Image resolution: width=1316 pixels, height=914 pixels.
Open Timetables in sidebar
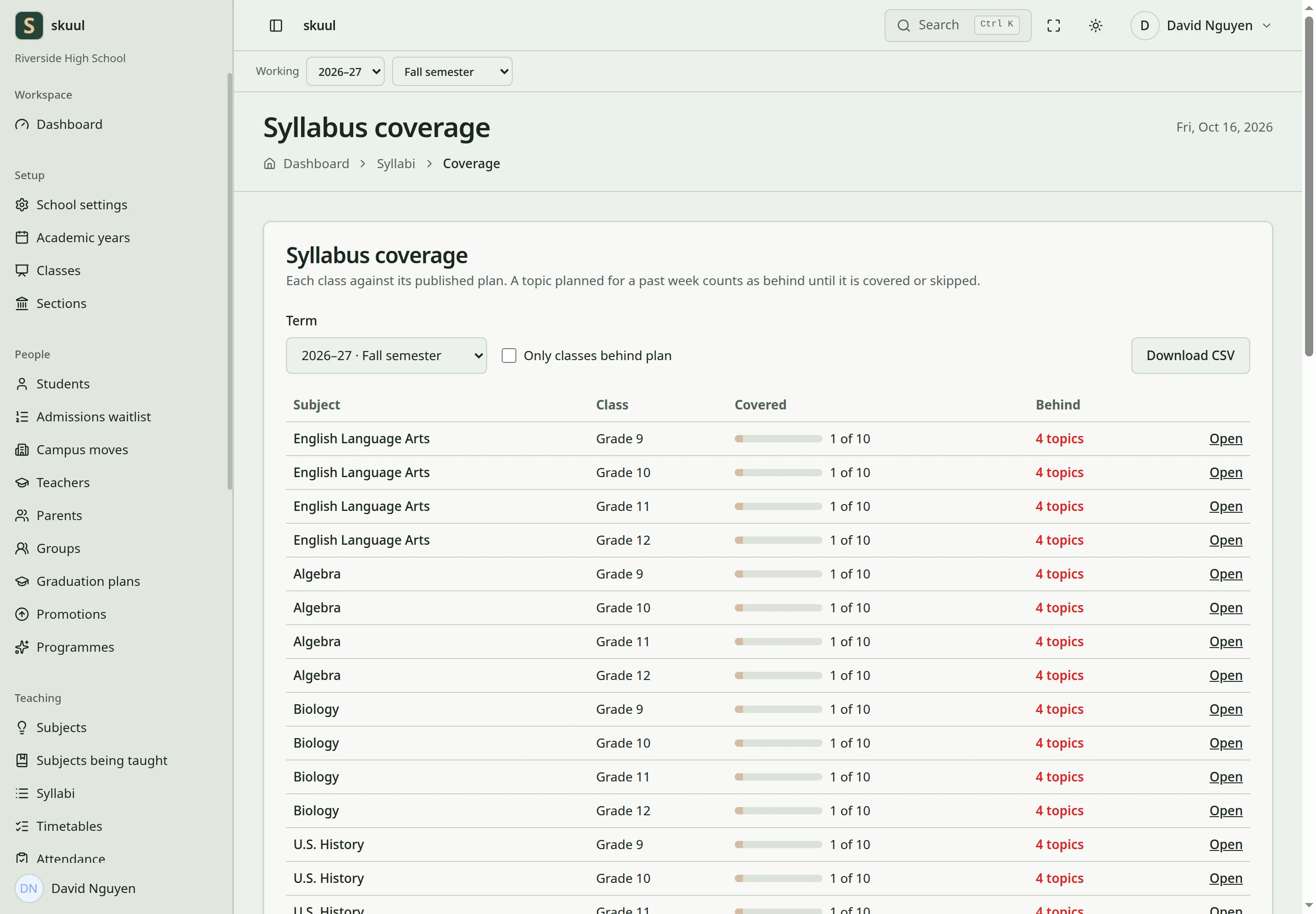pos(69,826)
